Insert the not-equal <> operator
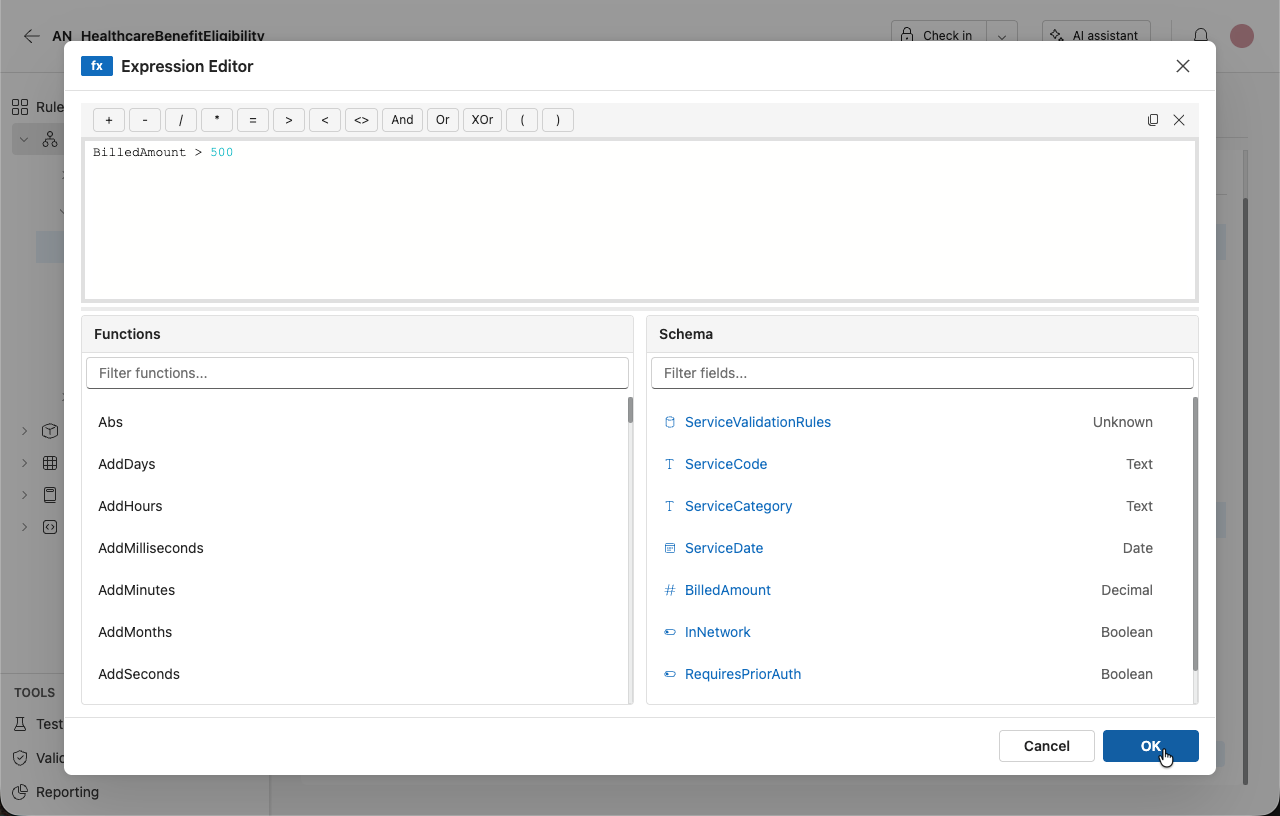This screenshot has height=816, width=1280. point(361,120)
